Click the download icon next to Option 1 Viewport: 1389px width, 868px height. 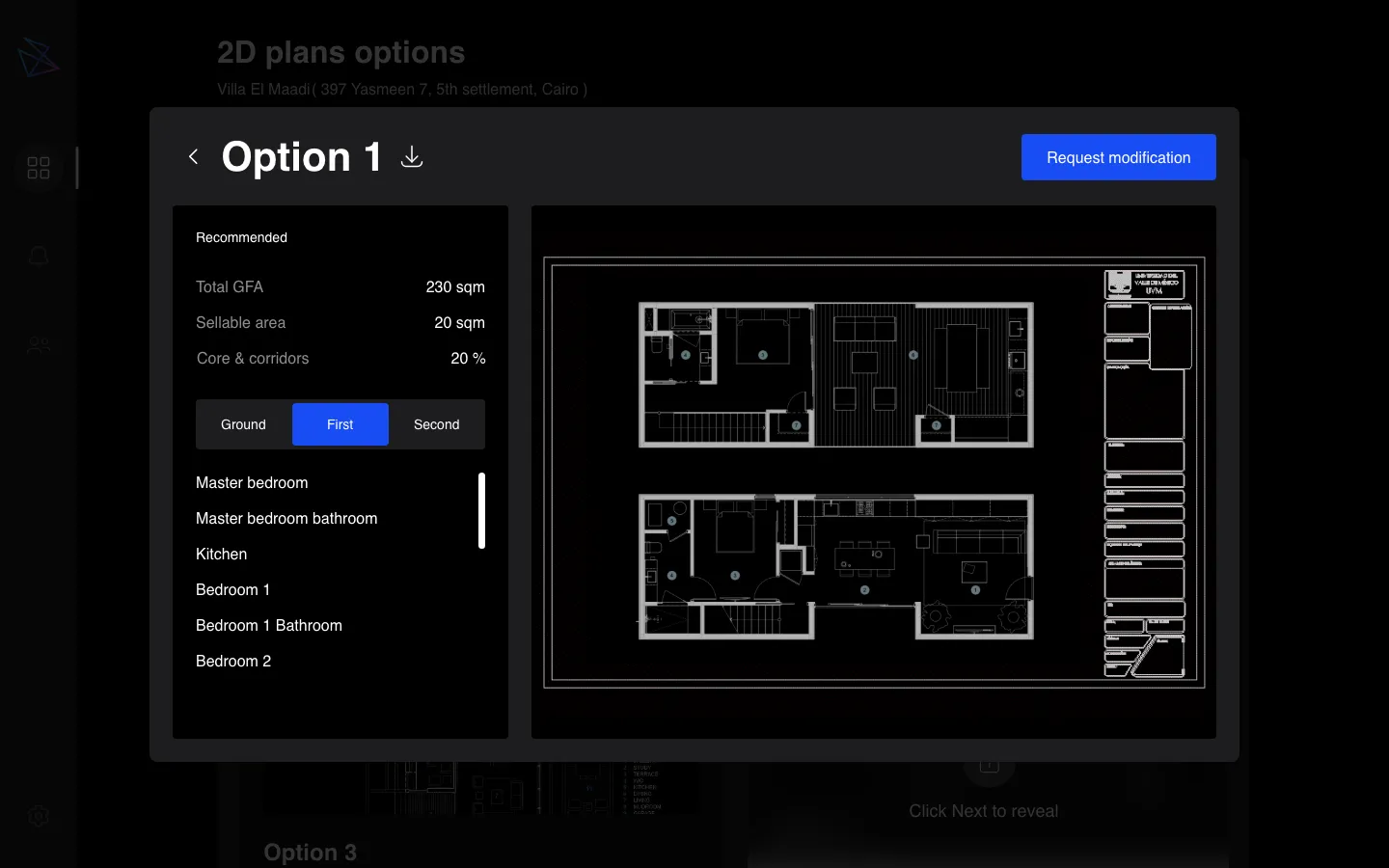[412, 157]
